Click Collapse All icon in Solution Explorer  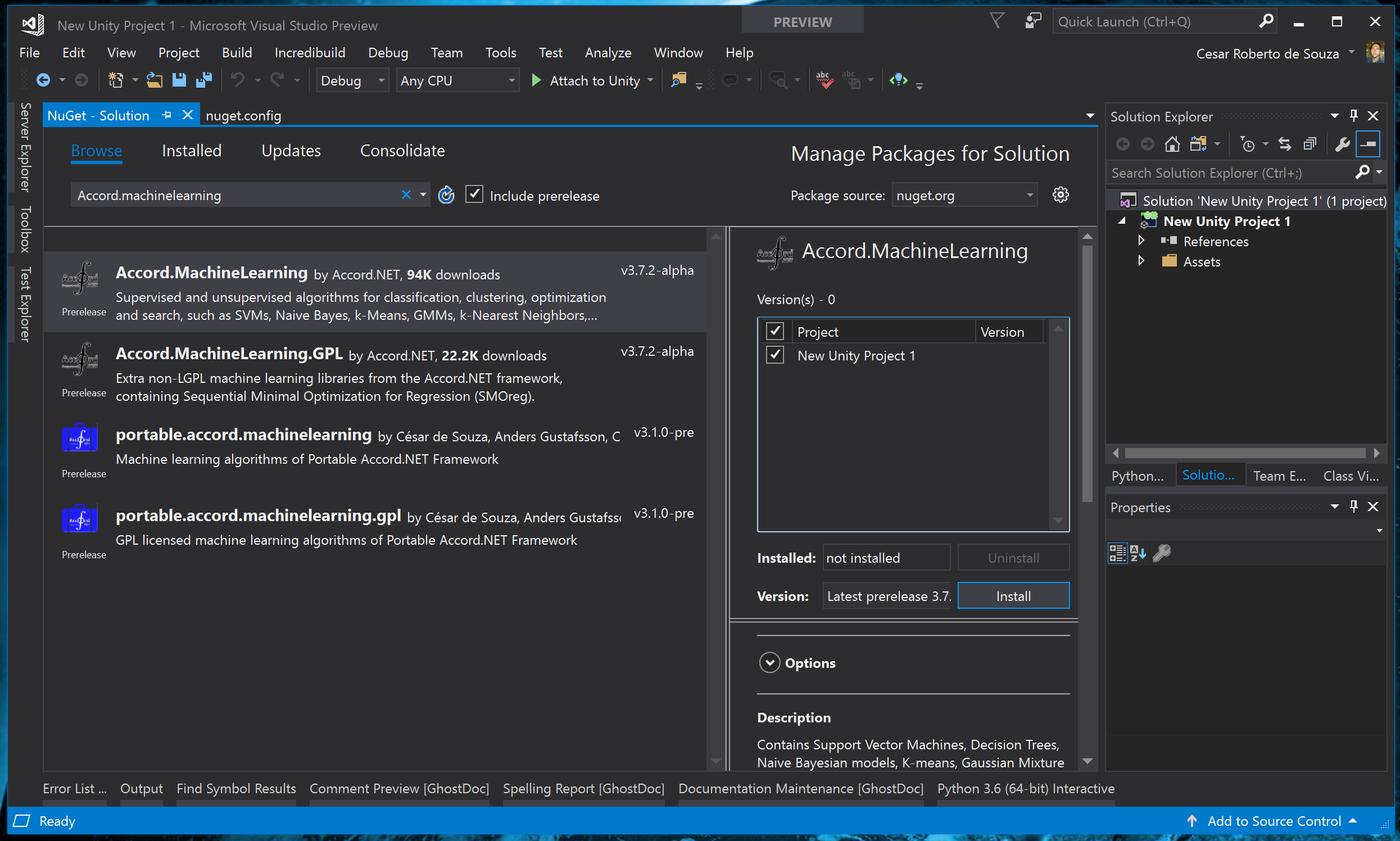1310,144
